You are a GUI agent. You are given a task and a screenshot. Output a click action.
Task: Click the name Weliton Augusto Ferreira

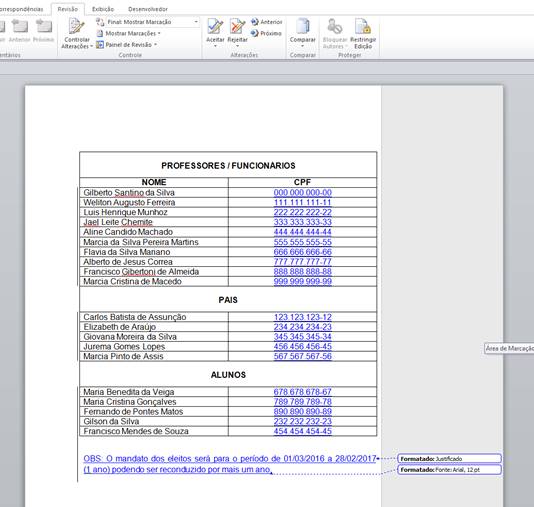[x=129, y=203]
